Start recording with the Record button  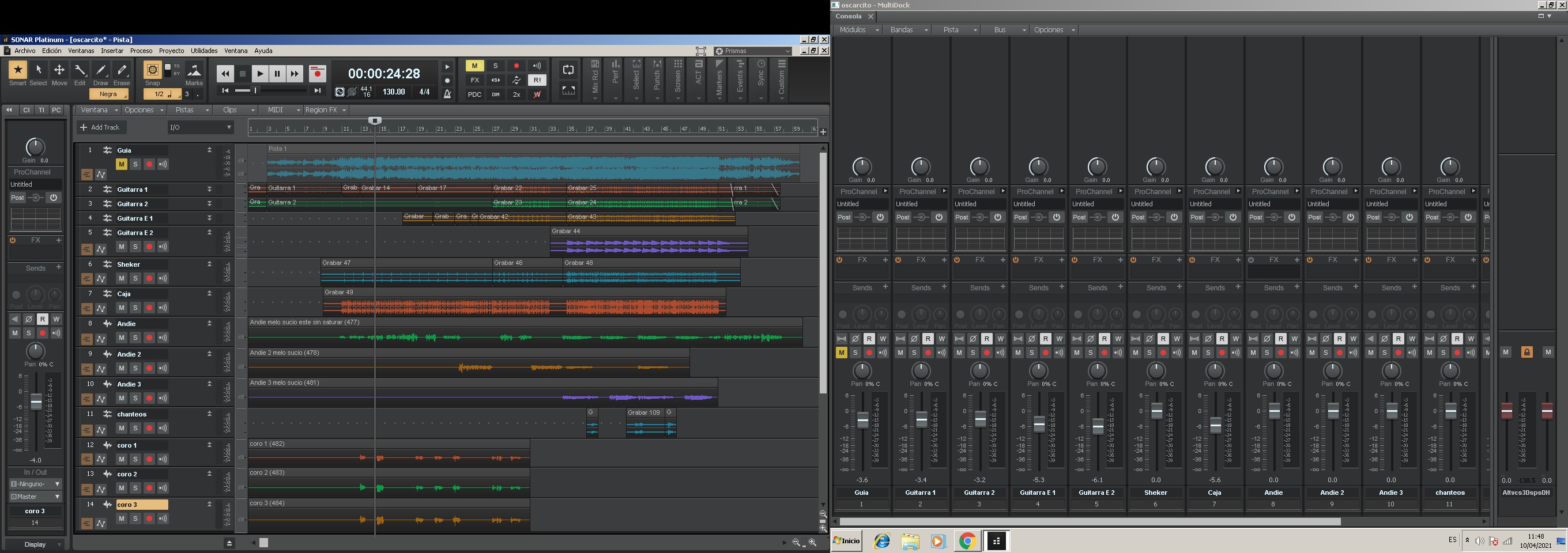(317, 74)
